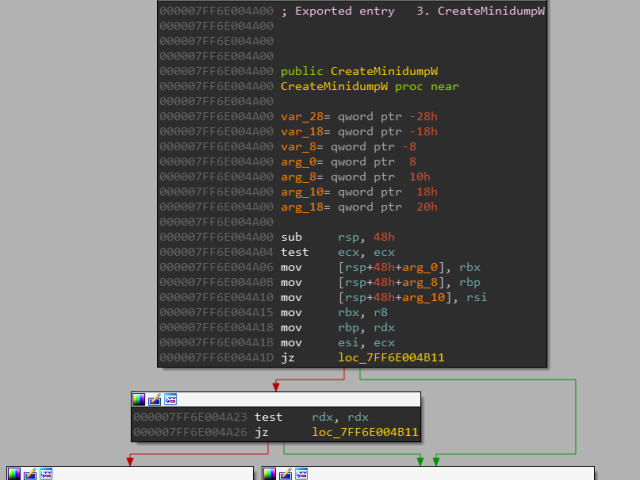Click arg_0 operand in 'mov [rsp+48h+arg_0], rbx'
Viewport: 640px width, 480px height.
[x=420, y=267]
